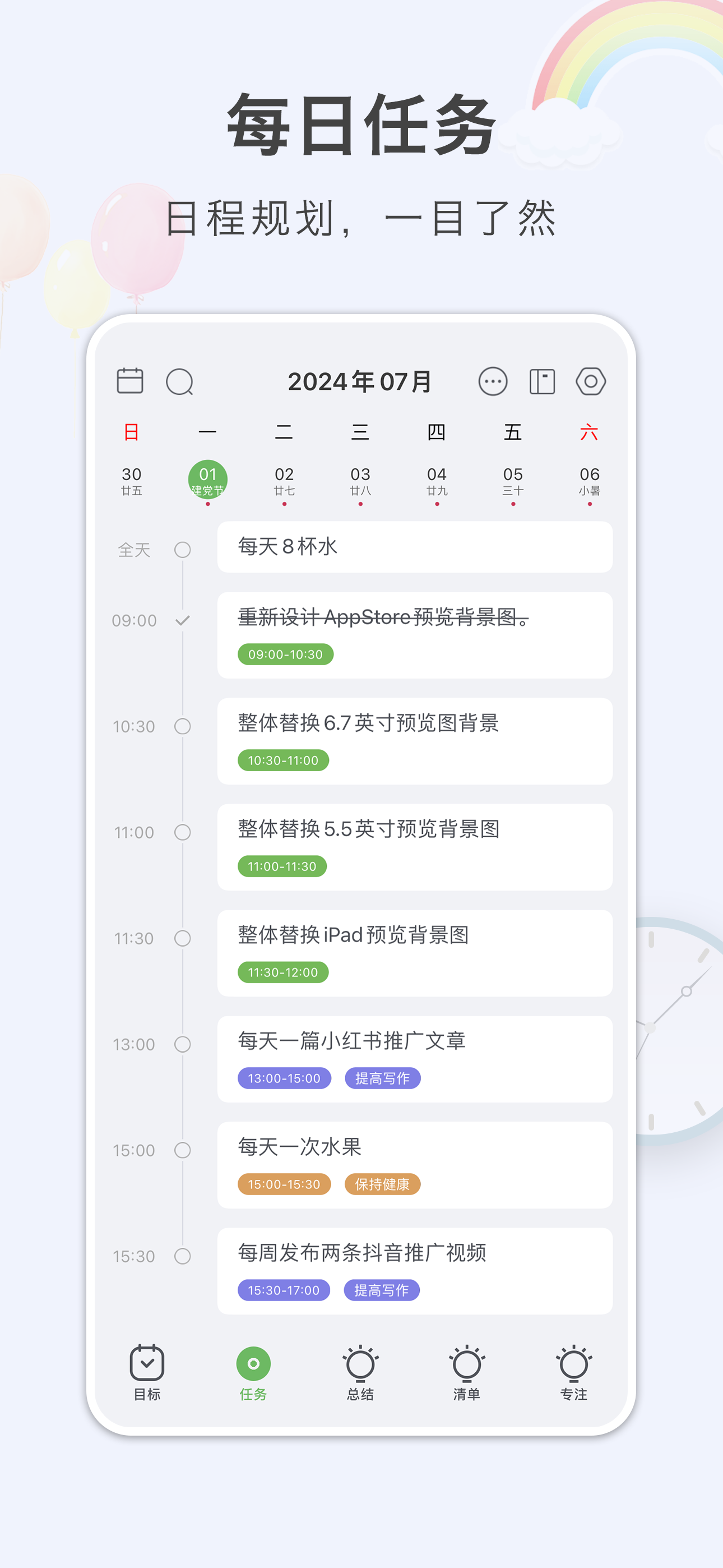Select date 04 廿九
Screen dimensions: 723x1568
tap(437, 481)
